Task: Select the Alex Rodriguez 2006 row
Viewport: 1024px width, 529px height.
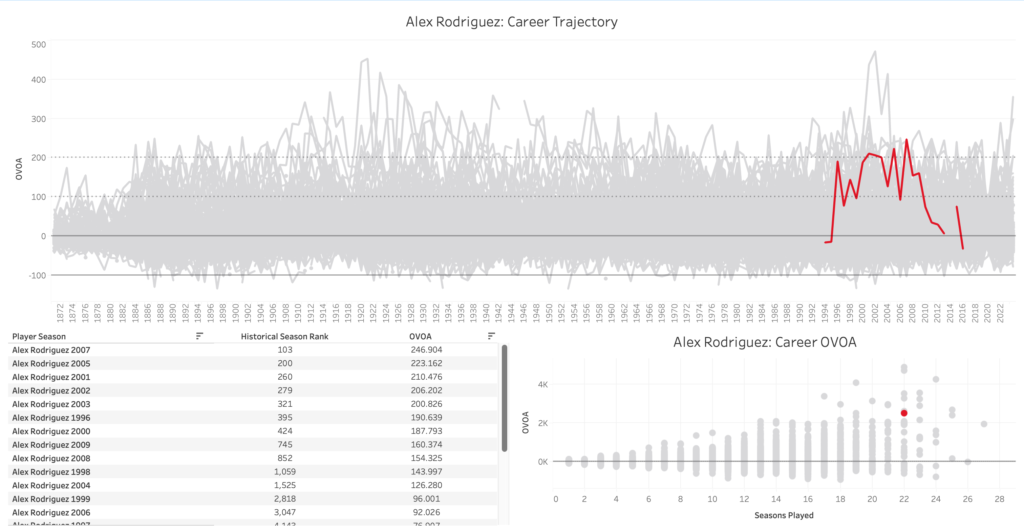Action: pyautogui.click(x=253, y=512)
